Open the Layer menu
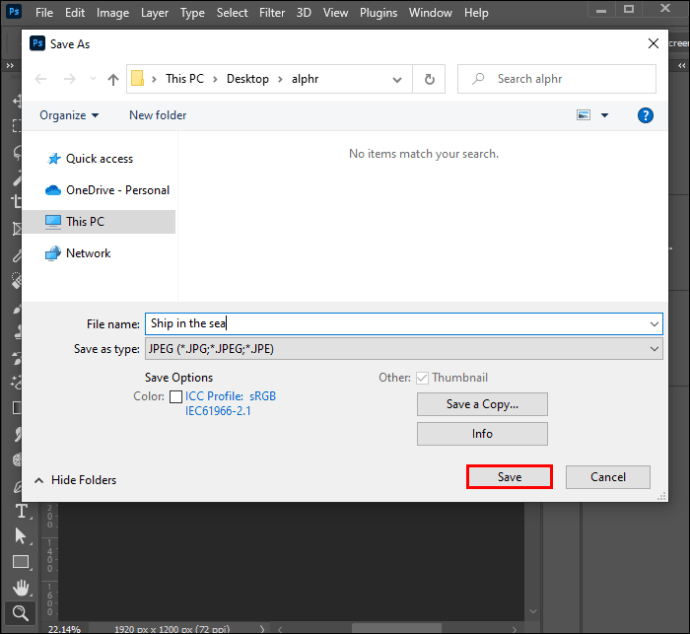Image resolution: width=690 pixels, height=634 pixels. click(x=154, y=13)
